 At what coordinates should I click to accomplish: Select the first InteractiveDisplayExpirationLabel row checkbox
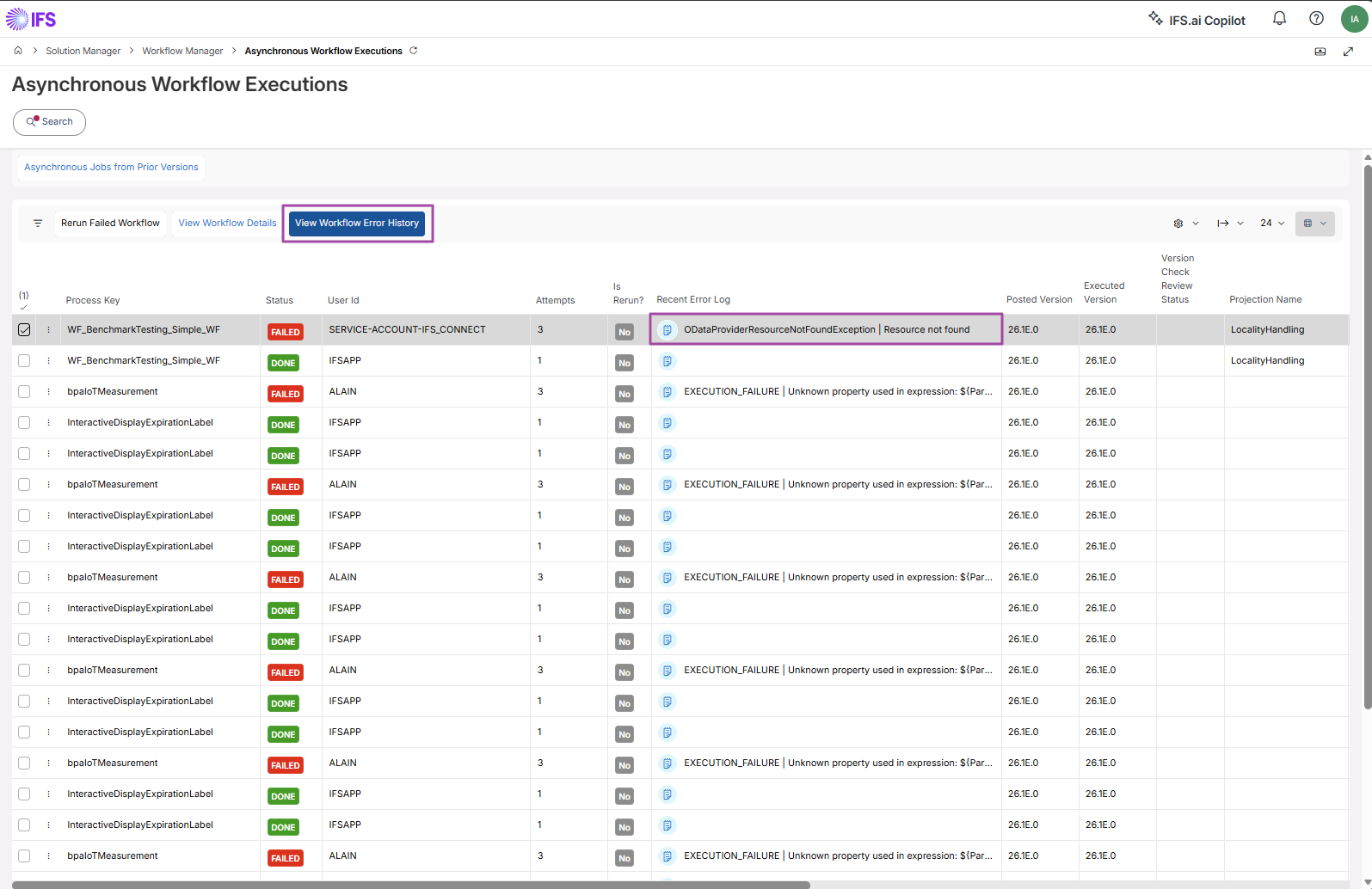pos(24,422)
